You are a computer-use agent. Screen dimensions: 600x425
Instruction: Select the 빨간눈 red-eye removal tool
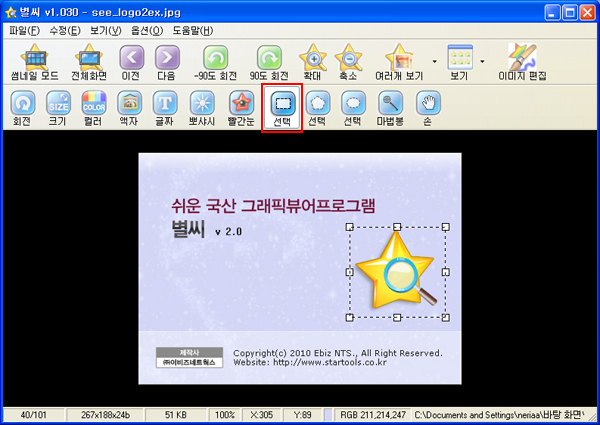click(x=241, y=108)
